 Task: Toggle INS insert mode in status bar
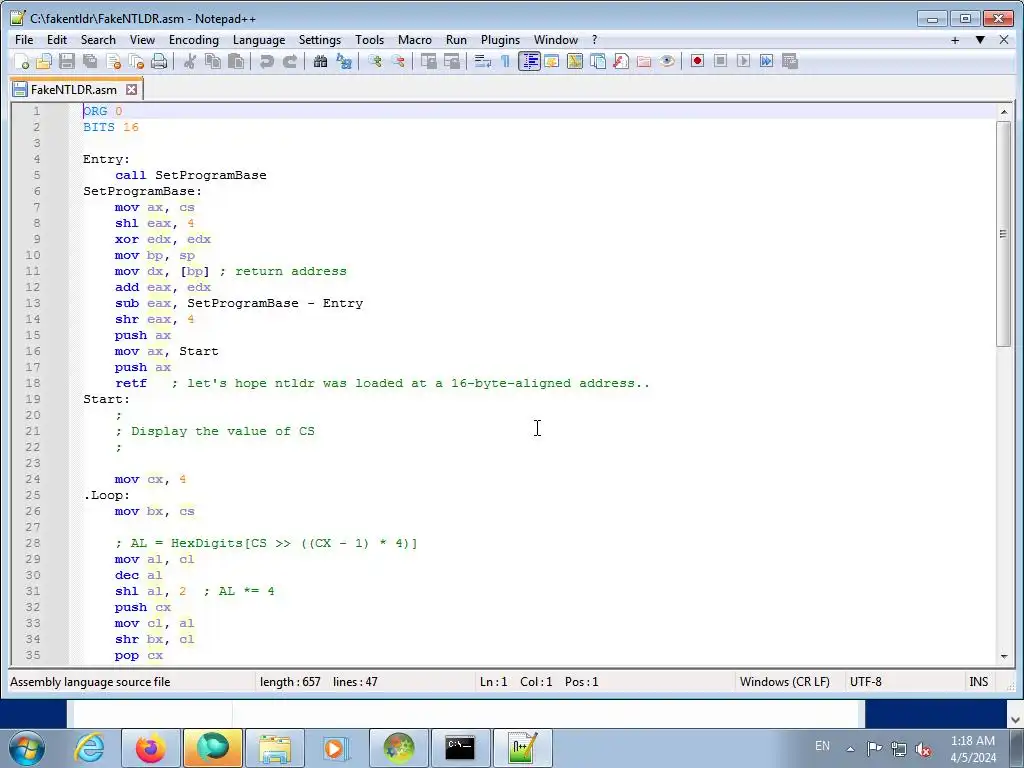pyautogui.click(x=978, y=682)
